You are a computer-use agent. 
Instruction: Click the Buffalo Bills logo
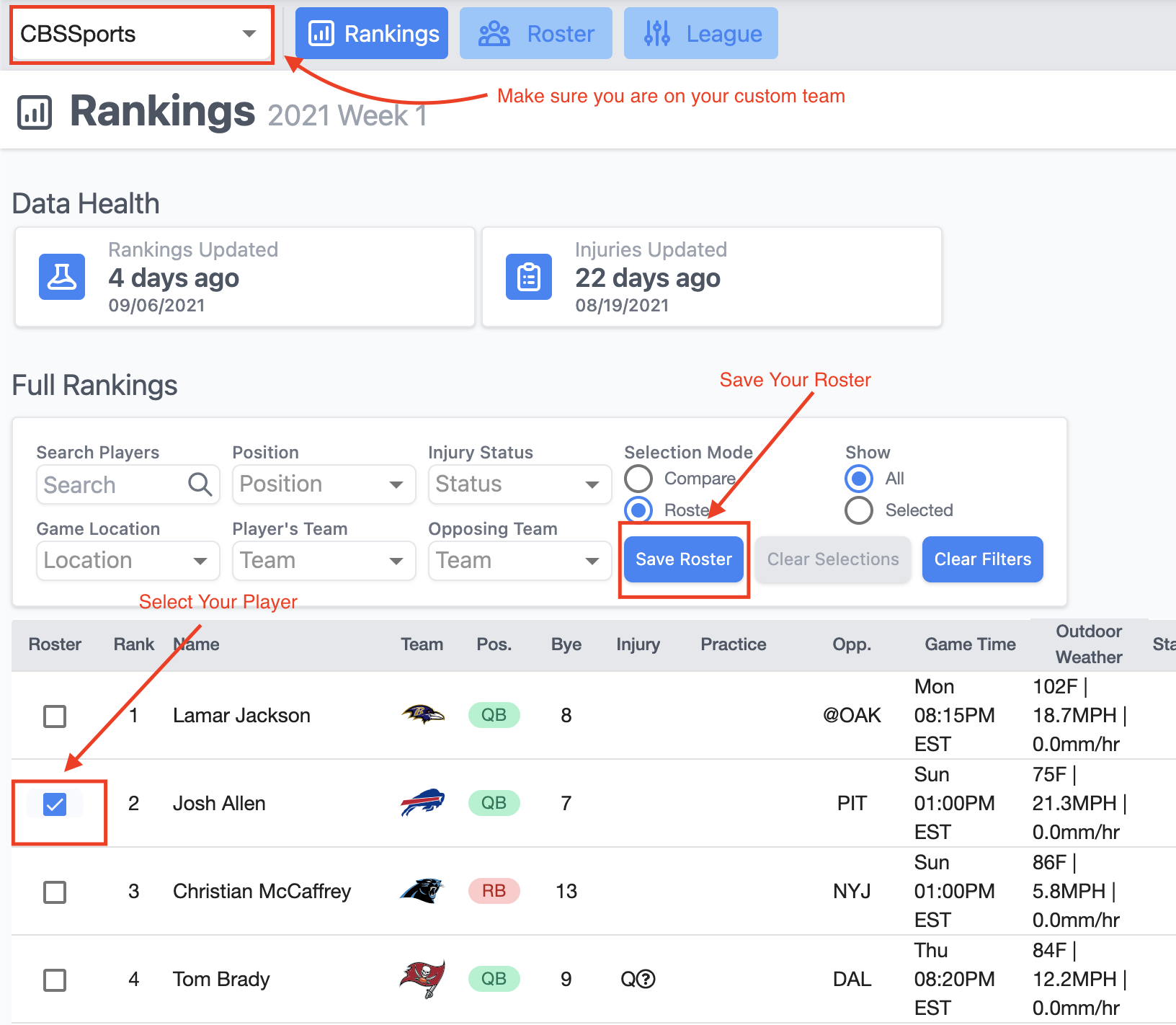(422, 802)
